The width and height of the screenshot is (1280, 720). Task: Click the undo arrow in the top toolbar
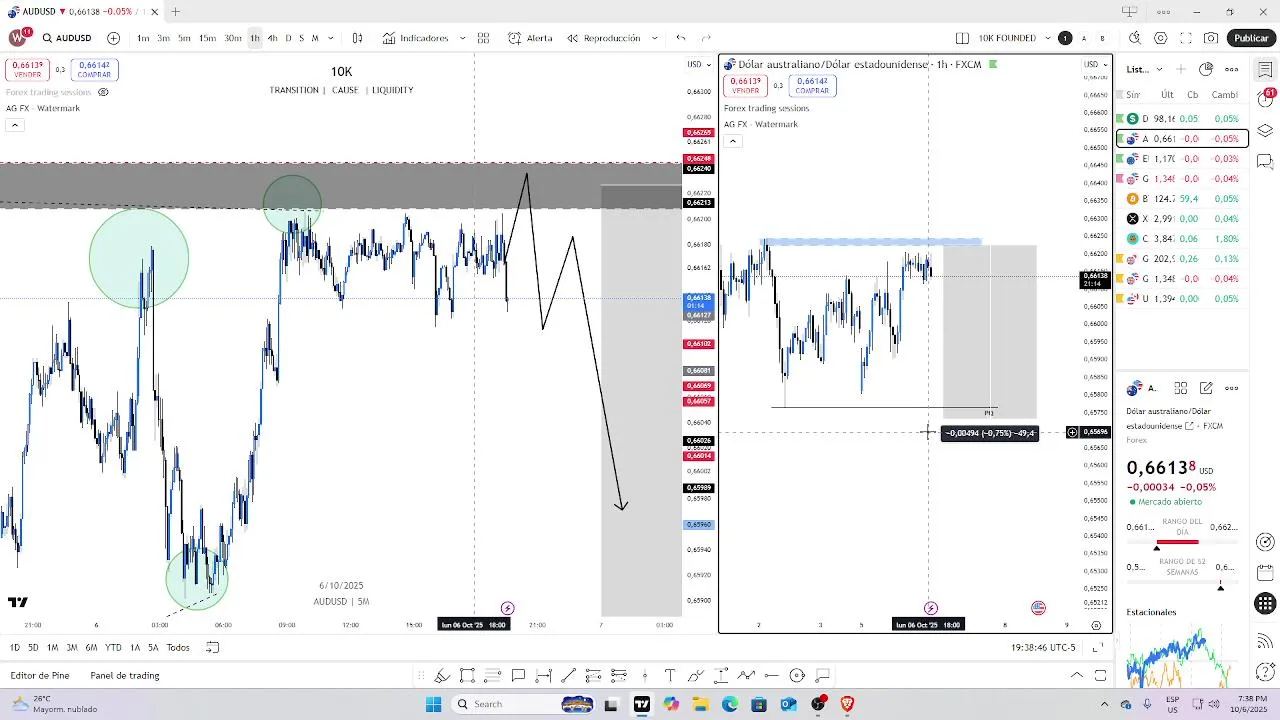(681, 38)
